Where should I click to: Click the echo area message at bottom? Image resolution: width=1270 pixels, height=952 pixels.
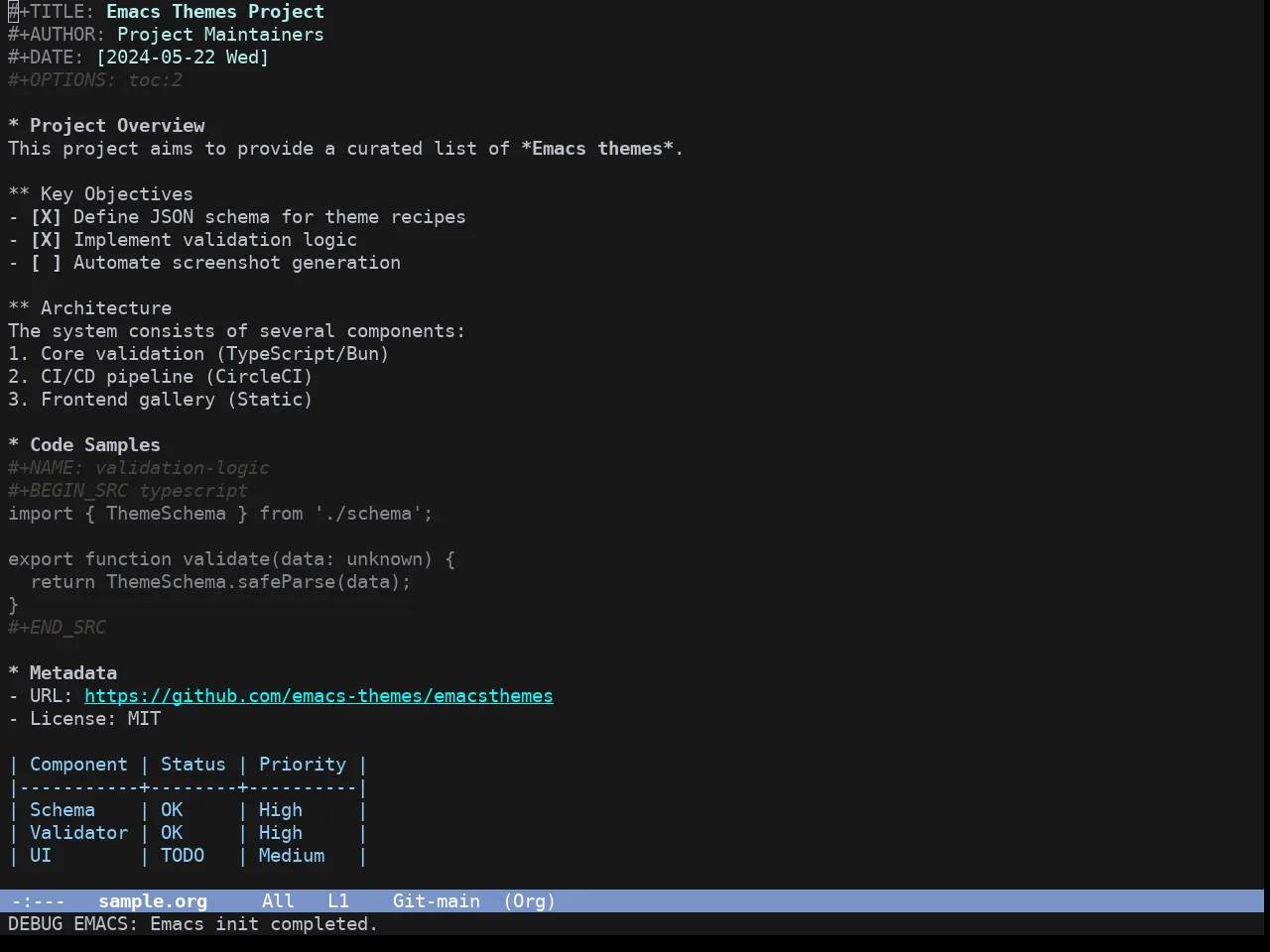click(x=193, y=924)
